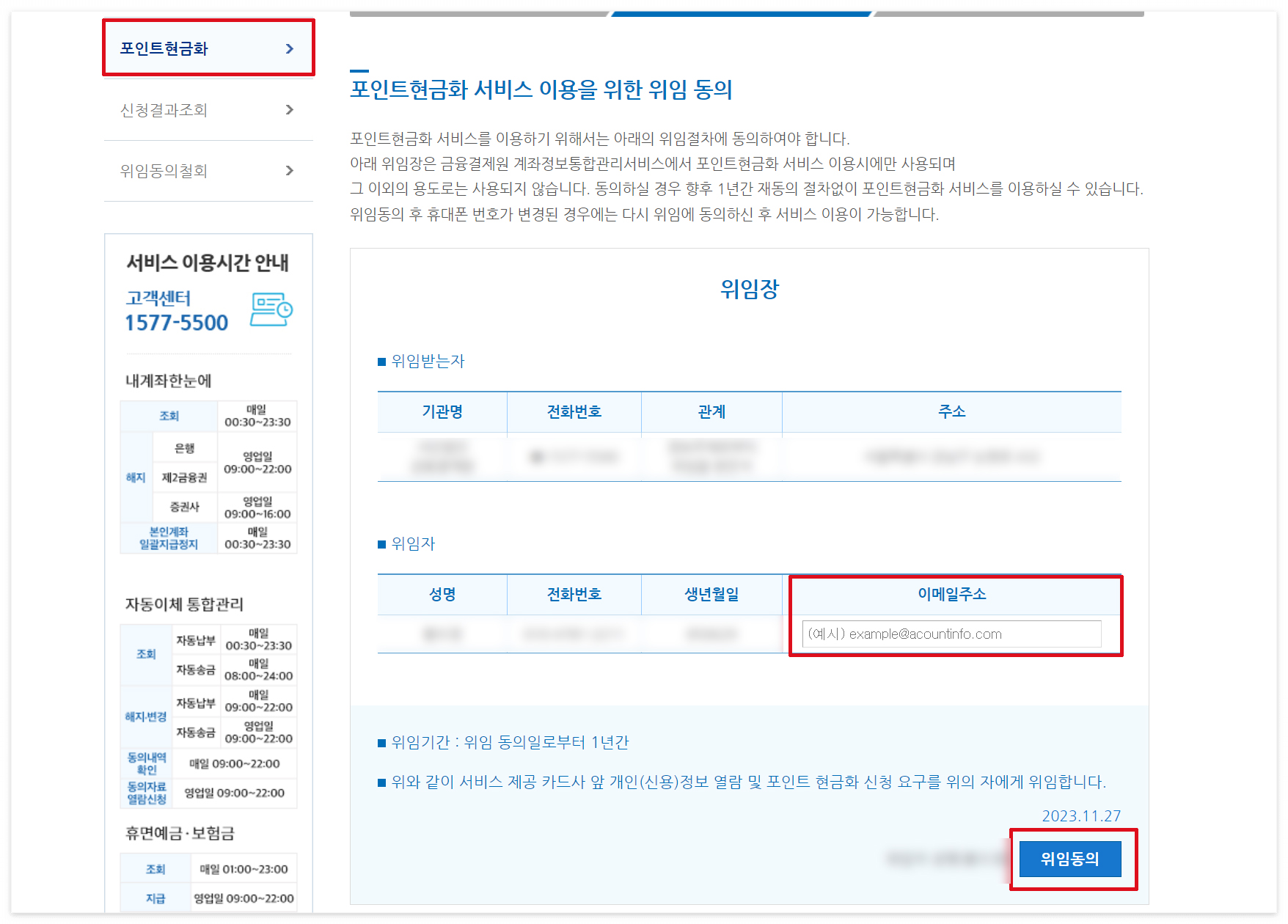
Task: Expand the 신청결과조회 chevron arrow
Action: click(290, 110)
